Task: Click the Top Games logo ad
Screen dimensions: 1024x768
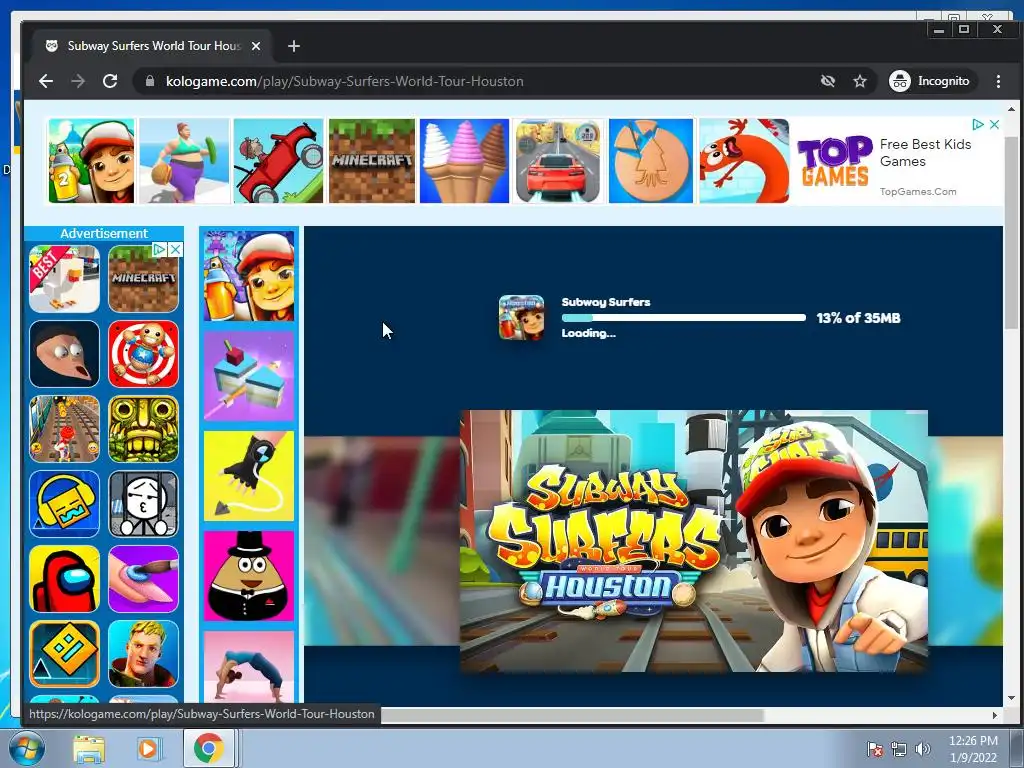Action: (834, 161)
